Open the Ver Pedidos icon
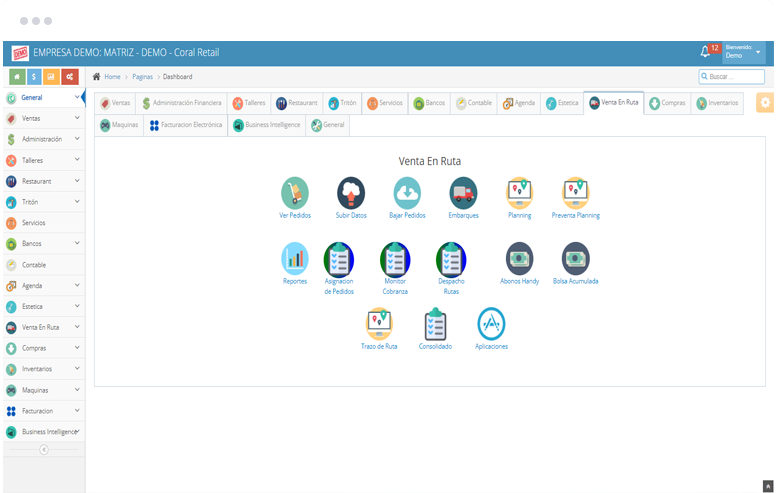Image resolution: width=776 pixels, height=493 pixels. [294, 193]
